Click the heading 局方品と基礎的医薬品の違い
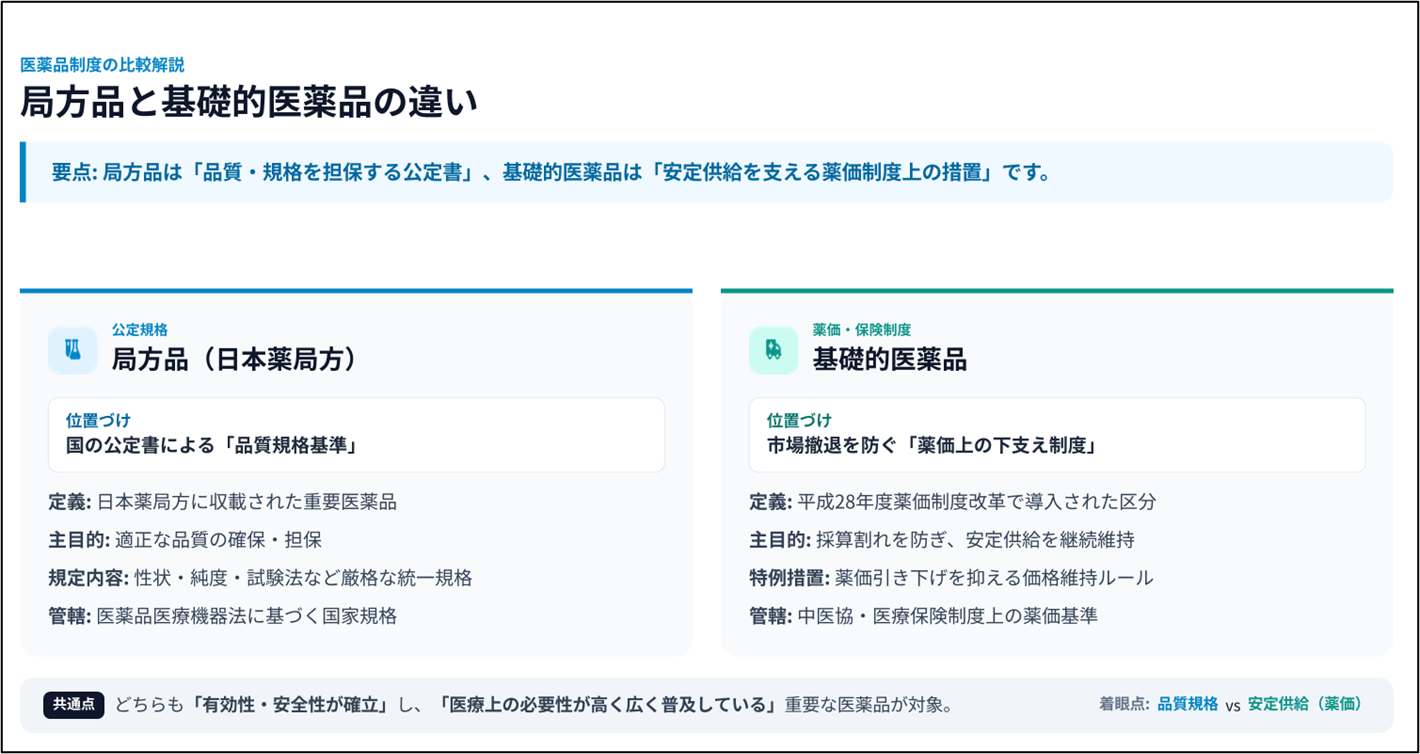The height and width of the screenshot is (754, 1420). [x=248, y=103]
